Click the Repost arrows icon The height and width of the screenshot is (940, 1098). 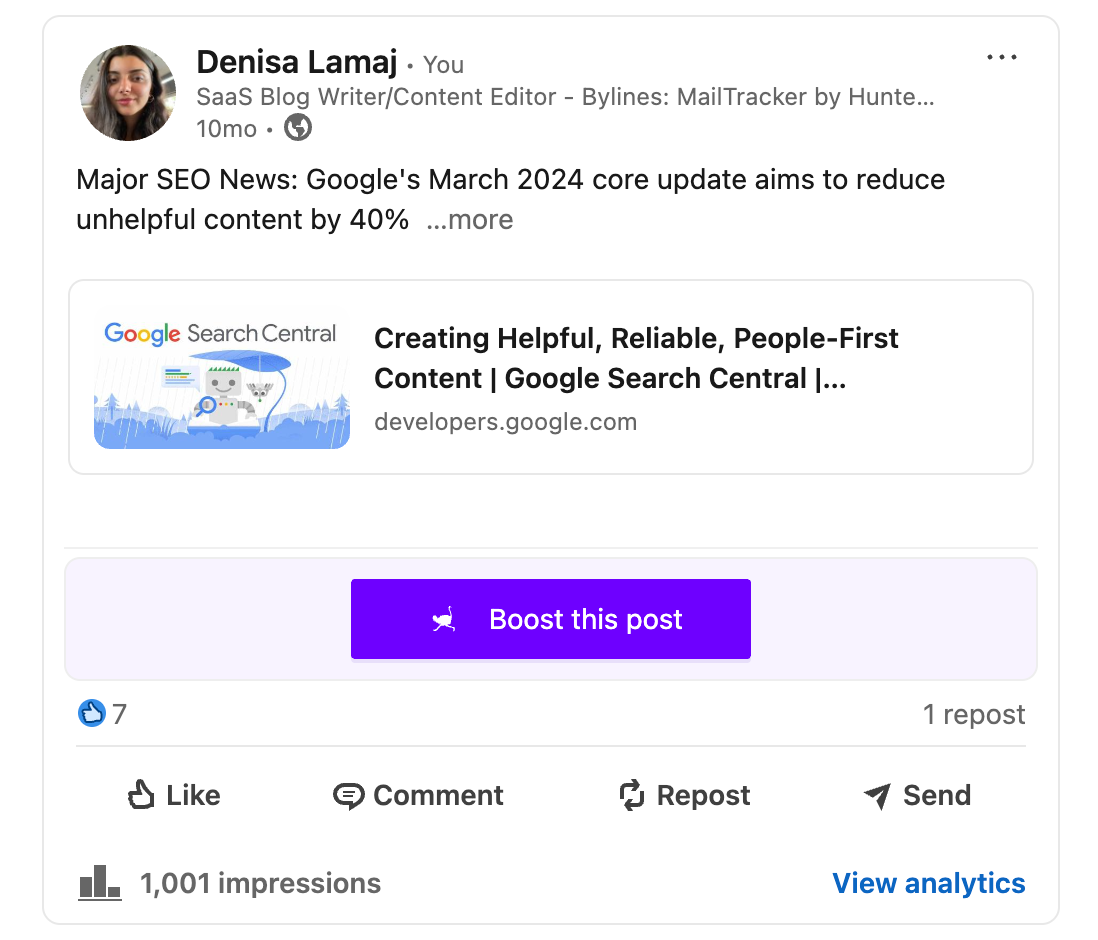(630, 795)
